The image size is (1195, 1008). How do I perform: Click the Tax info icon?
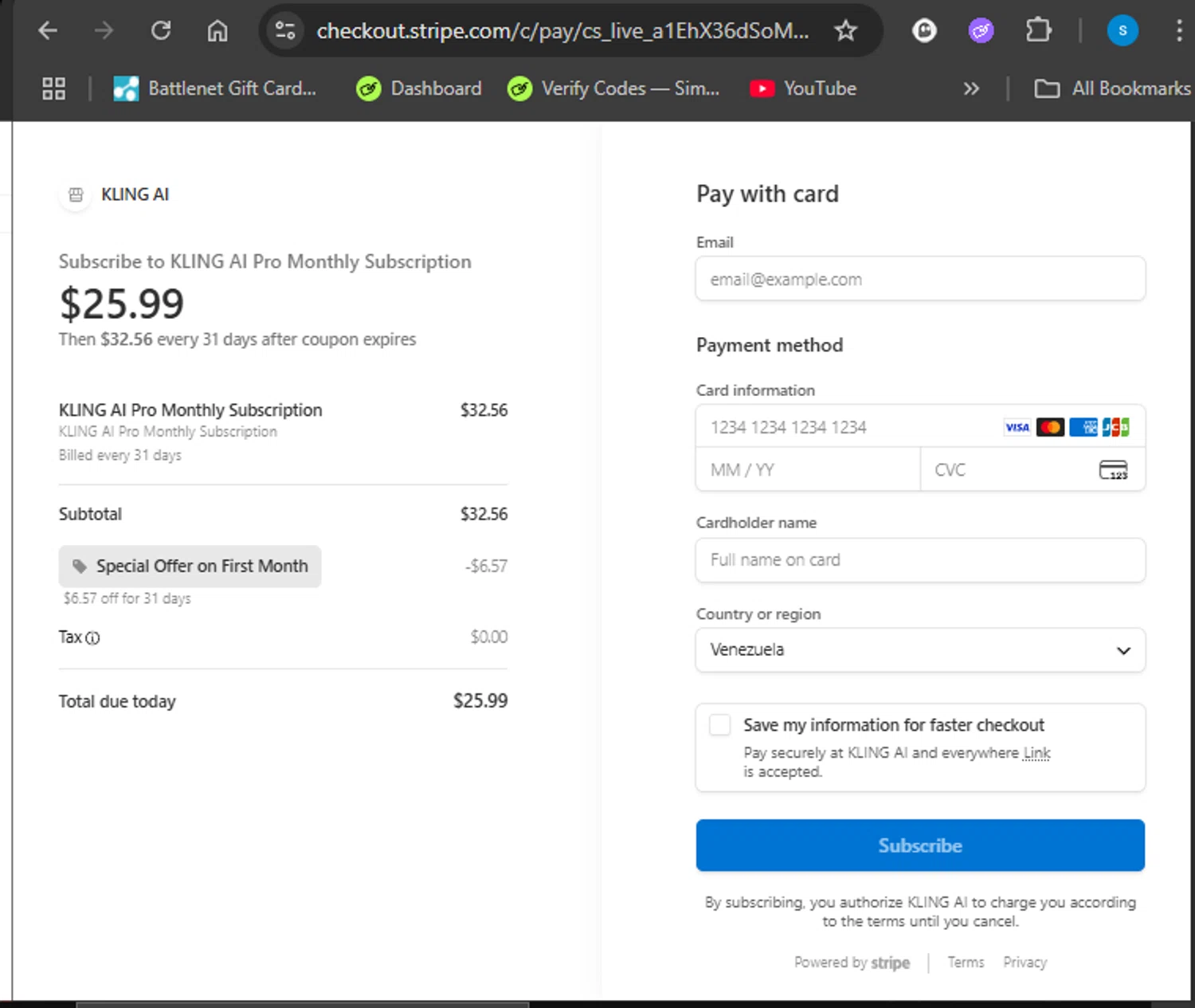pyautogui.click(x=92, y=637)
